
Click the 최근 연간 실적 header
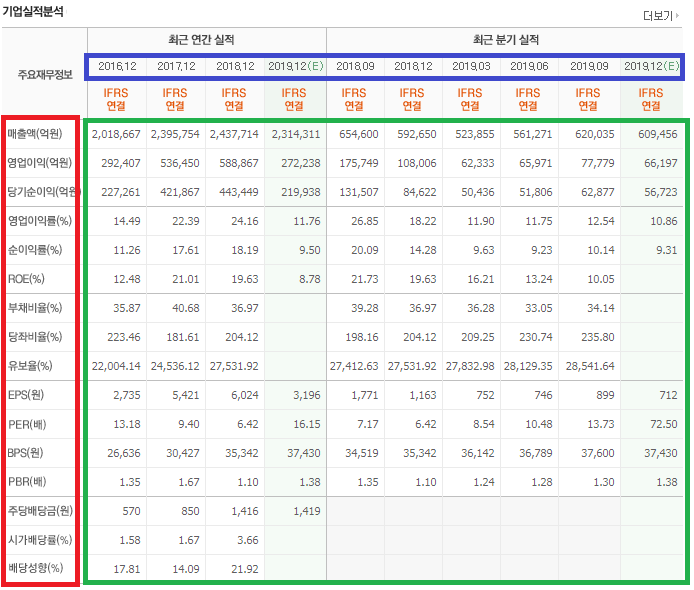pyautogui.click(x=201, y=40)
